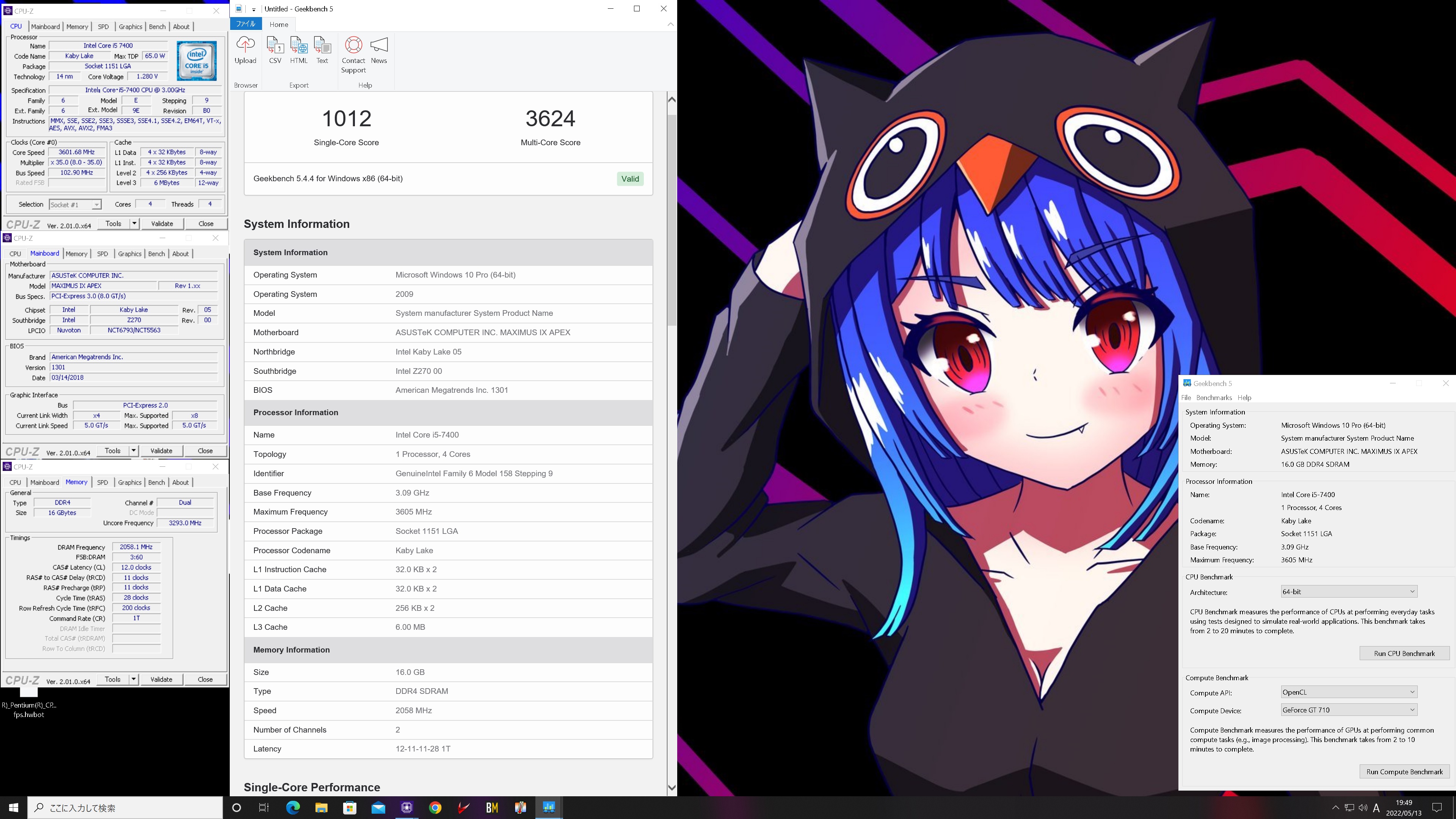Open Compute API OpenCL dropdown
The width and height of the screenshot is (1456, 819).
coord(1349,692)
